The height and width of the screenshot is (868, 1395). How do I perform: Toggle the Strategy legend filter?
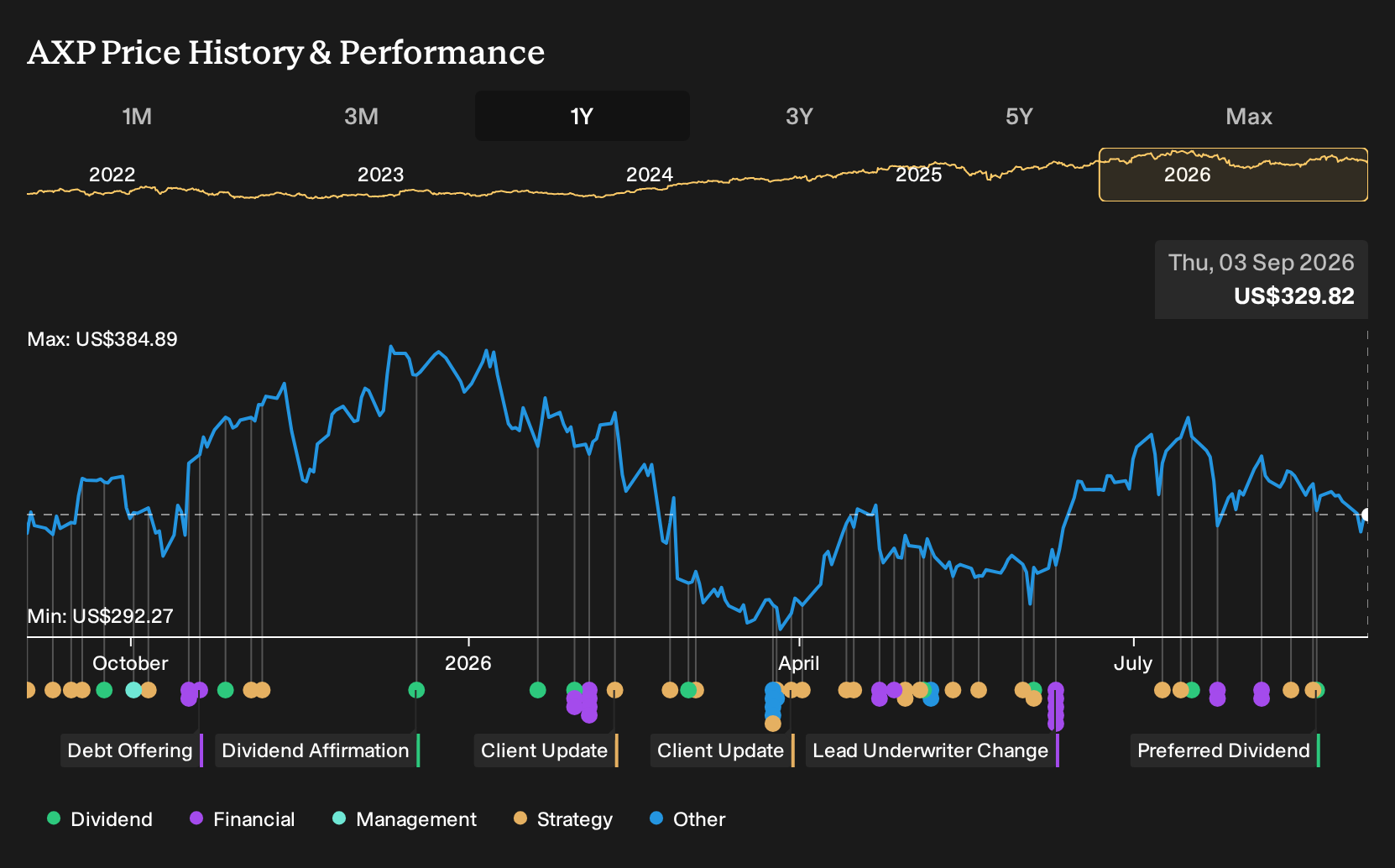563,818
